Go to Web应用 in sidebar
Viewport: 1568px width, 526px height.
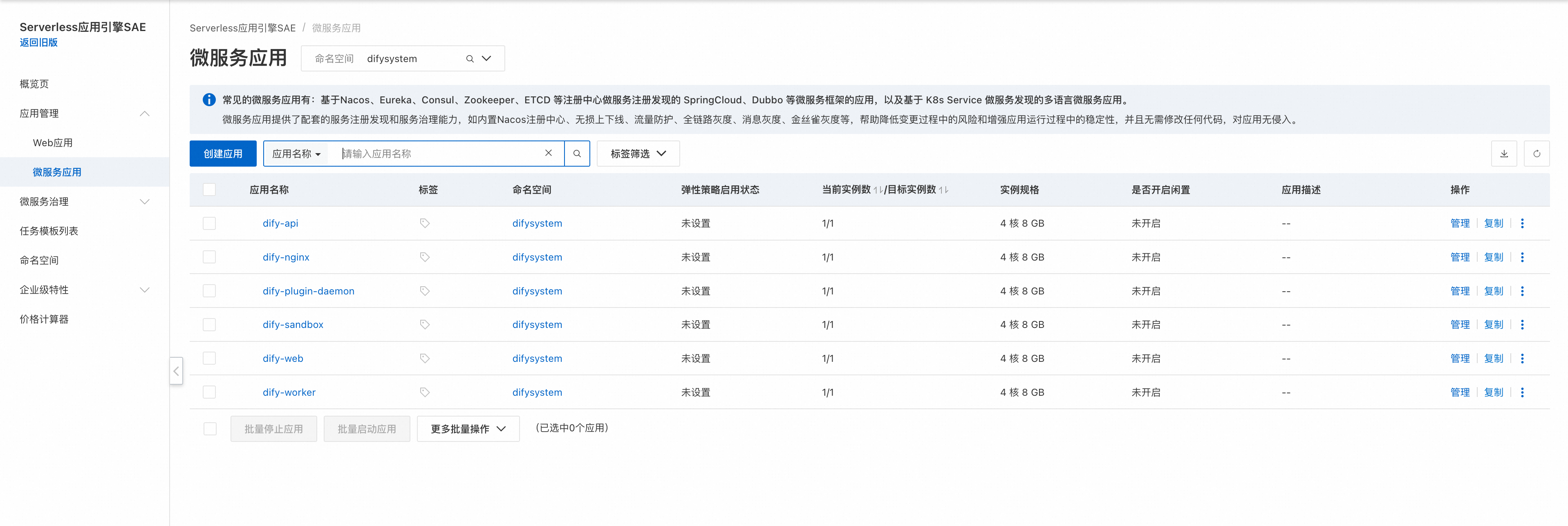point(52,143)
